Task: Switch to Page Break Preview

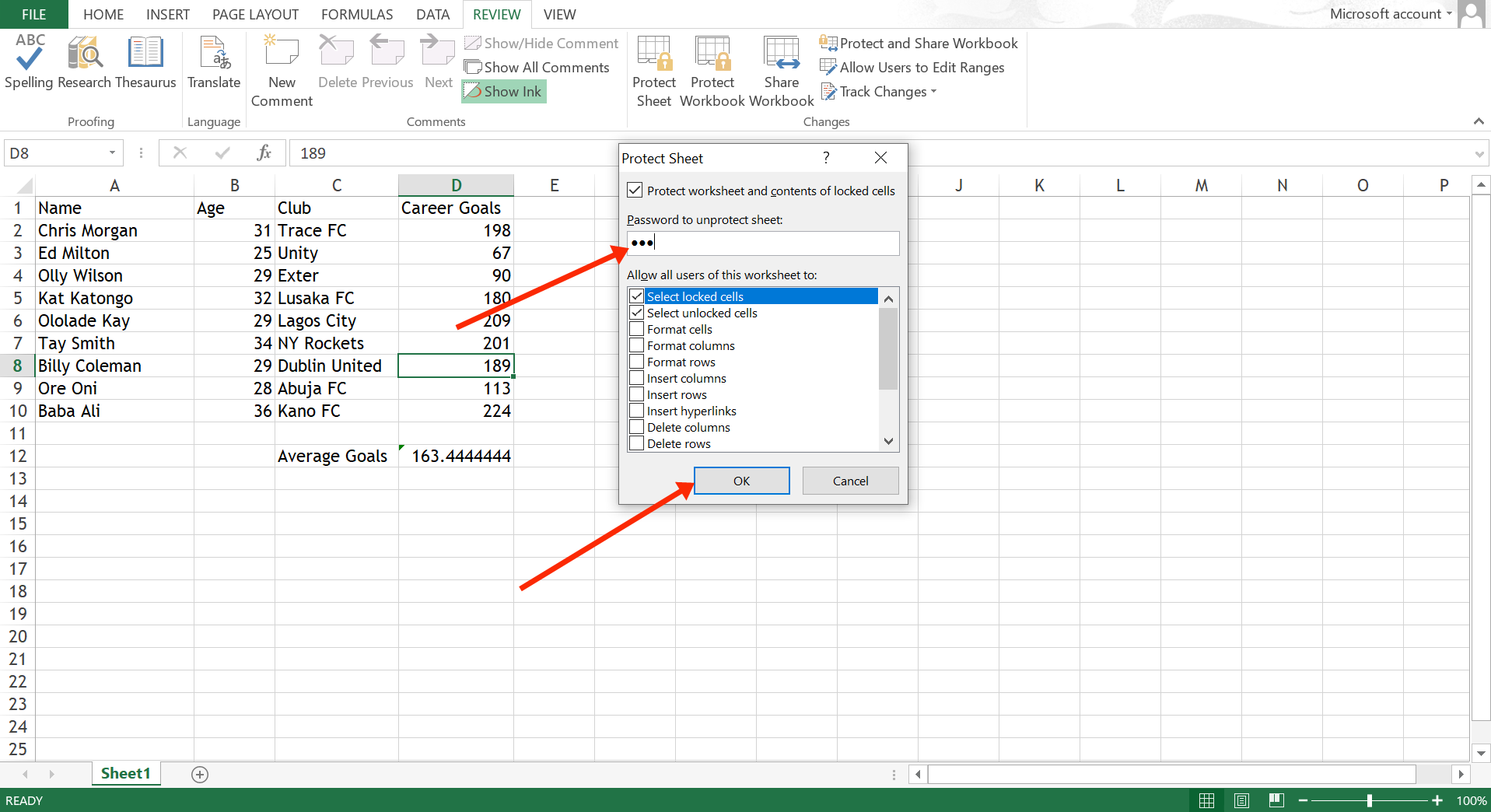Action: tap(1276, 800)
